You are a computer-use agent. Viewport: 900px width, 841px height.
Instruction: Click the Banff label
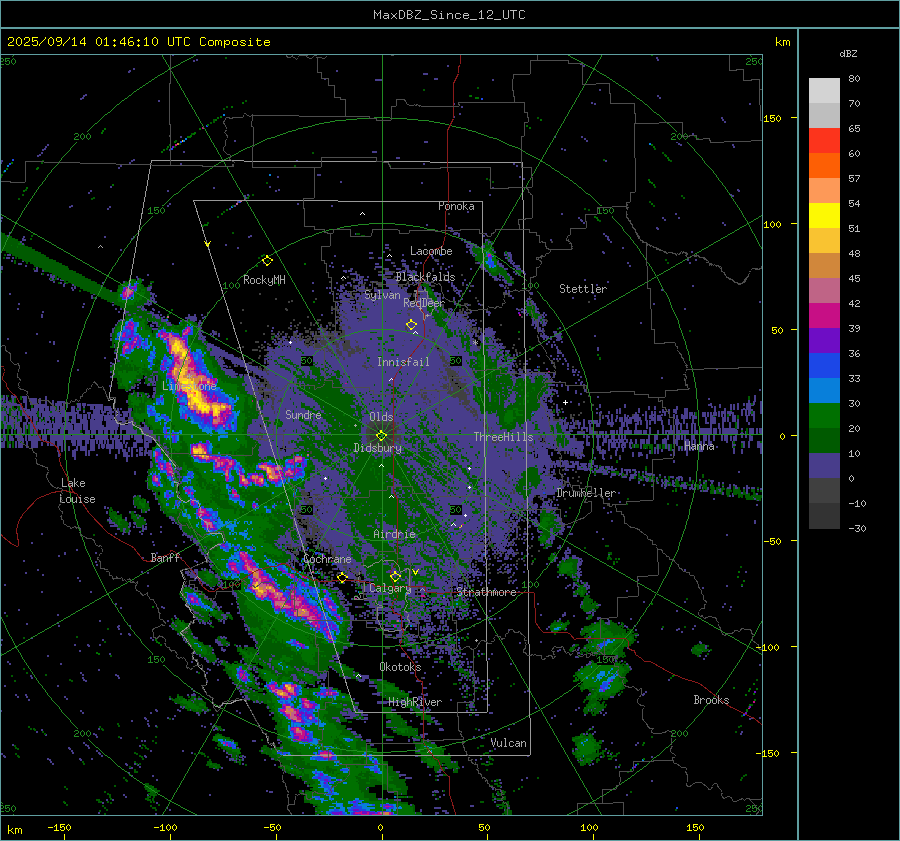pos(165,557)
